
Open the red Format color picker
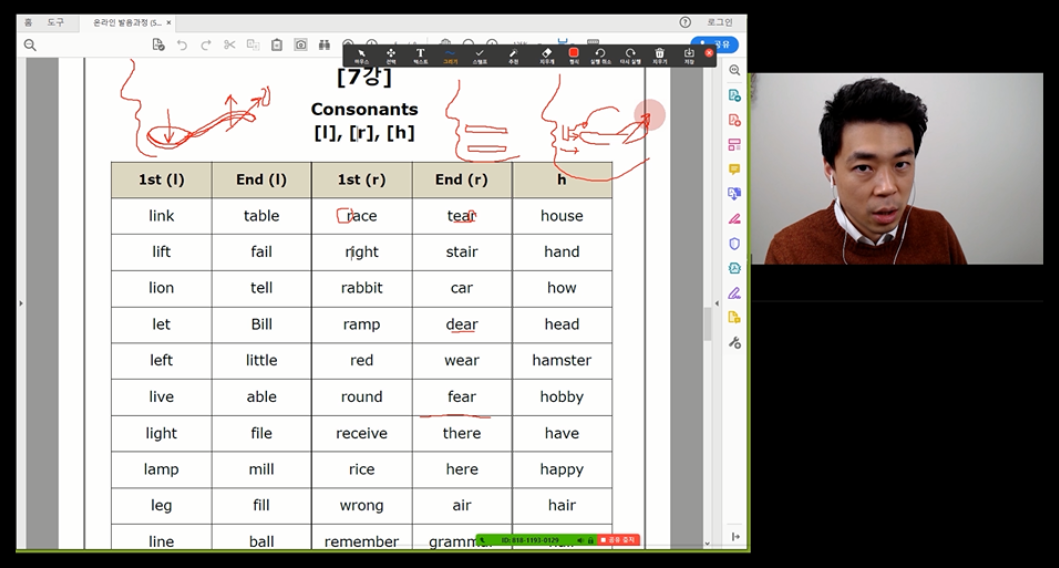(x=573, y=55)
